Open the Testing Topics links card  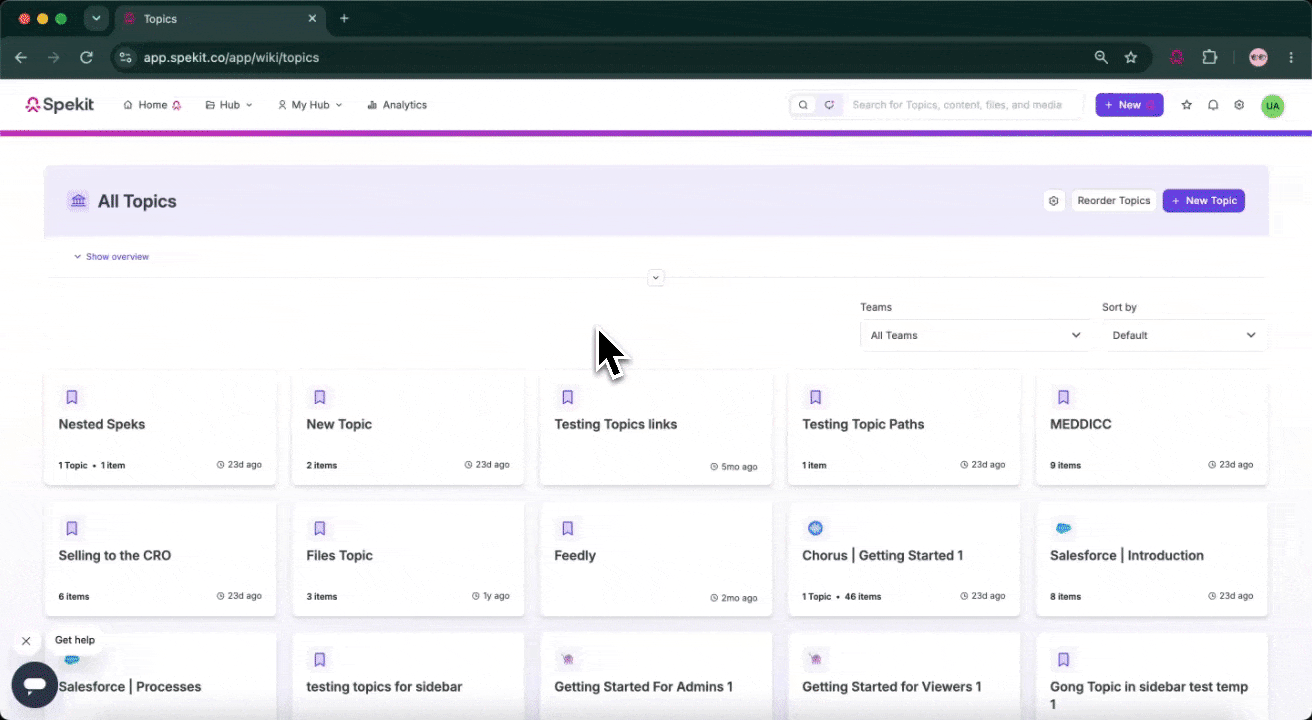coord(656,428)
